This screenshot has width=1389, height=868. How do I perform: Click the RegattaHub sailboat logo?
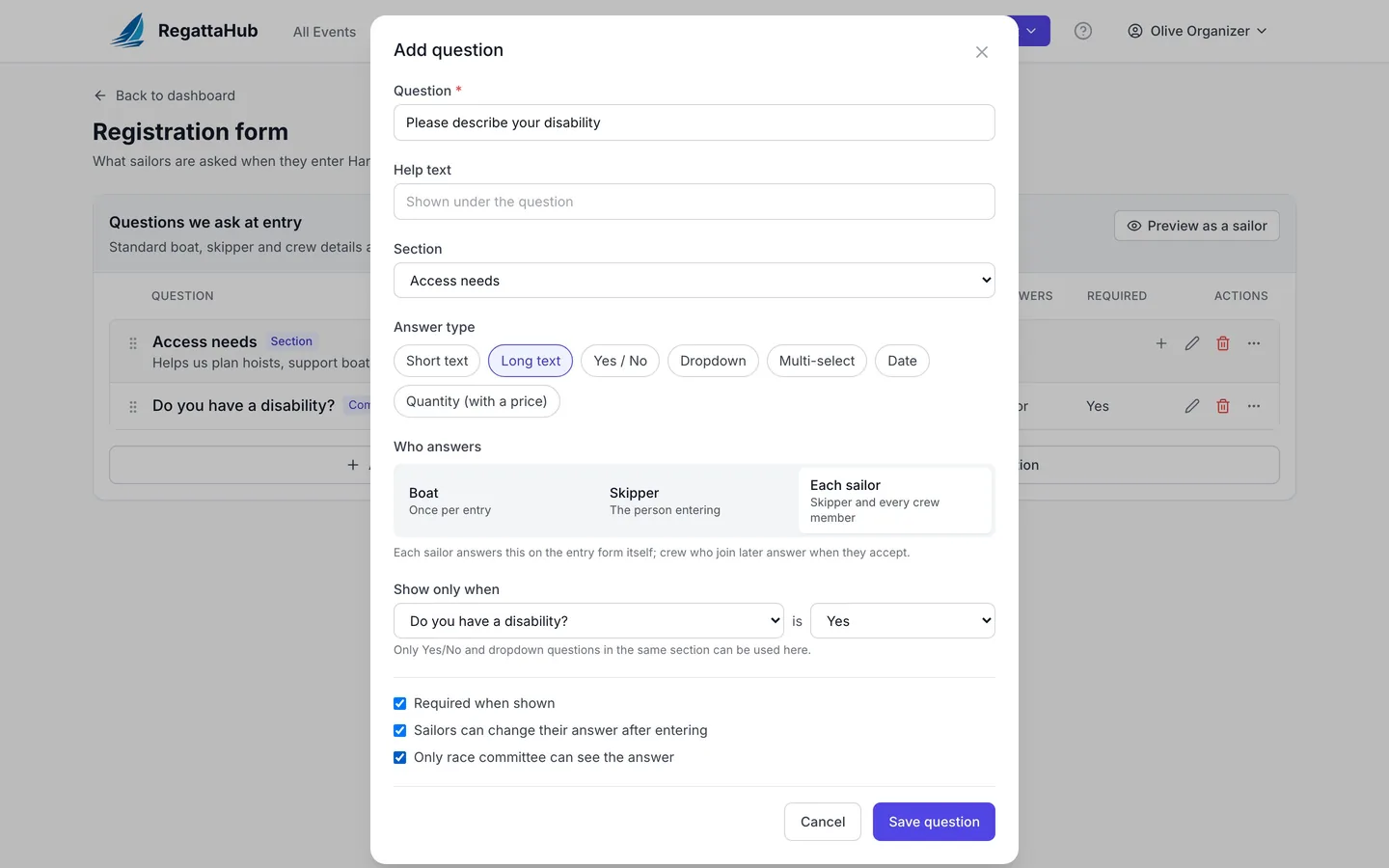[x=128, y=31]
